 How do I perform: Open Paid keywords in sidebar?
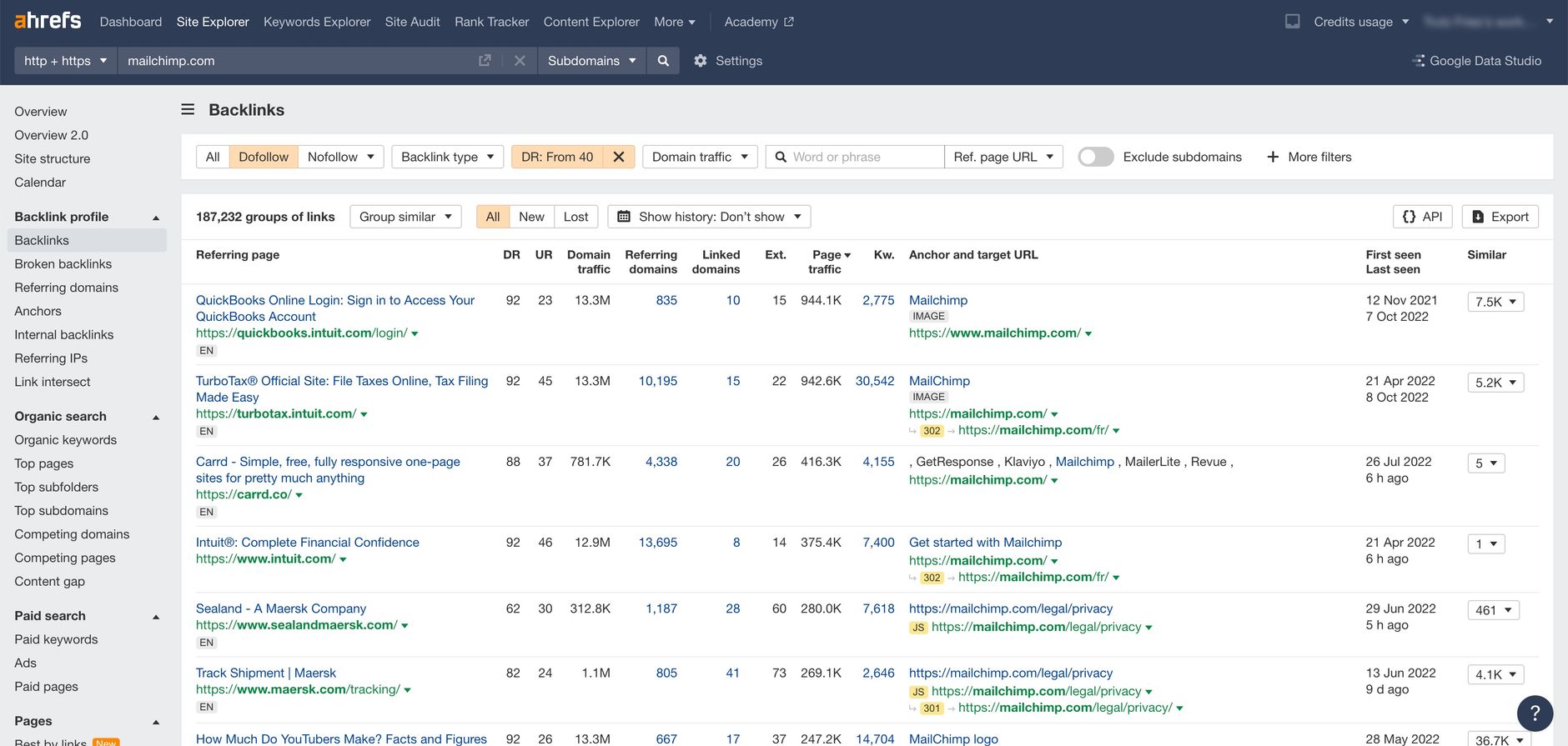pyautogui.click(x=56, y=640)
